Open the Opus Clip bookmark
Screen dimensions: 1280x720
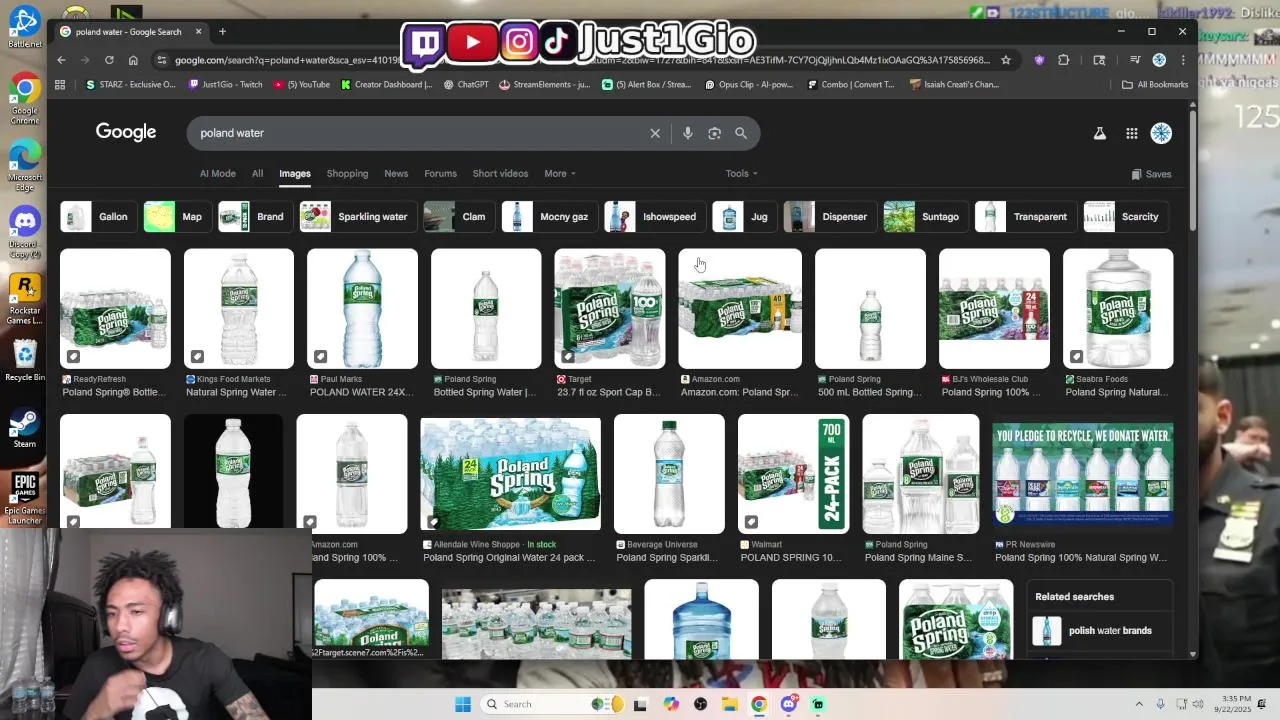click(x=749, y=85)
